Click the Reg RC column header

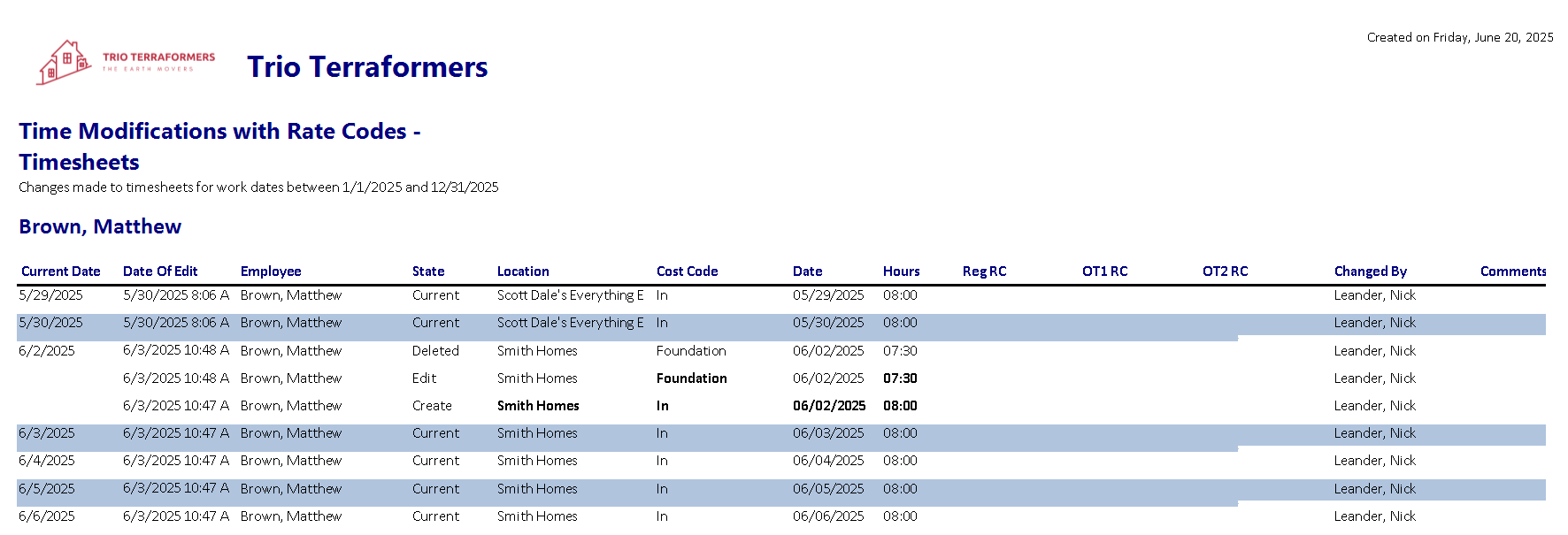click(x=984, y=271)
